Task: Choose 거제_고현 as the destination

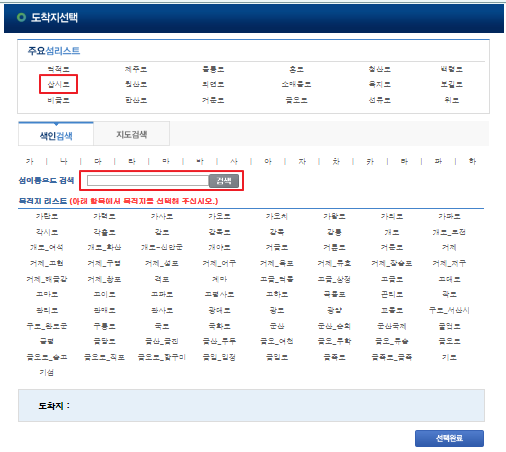Action: [47, 263]
